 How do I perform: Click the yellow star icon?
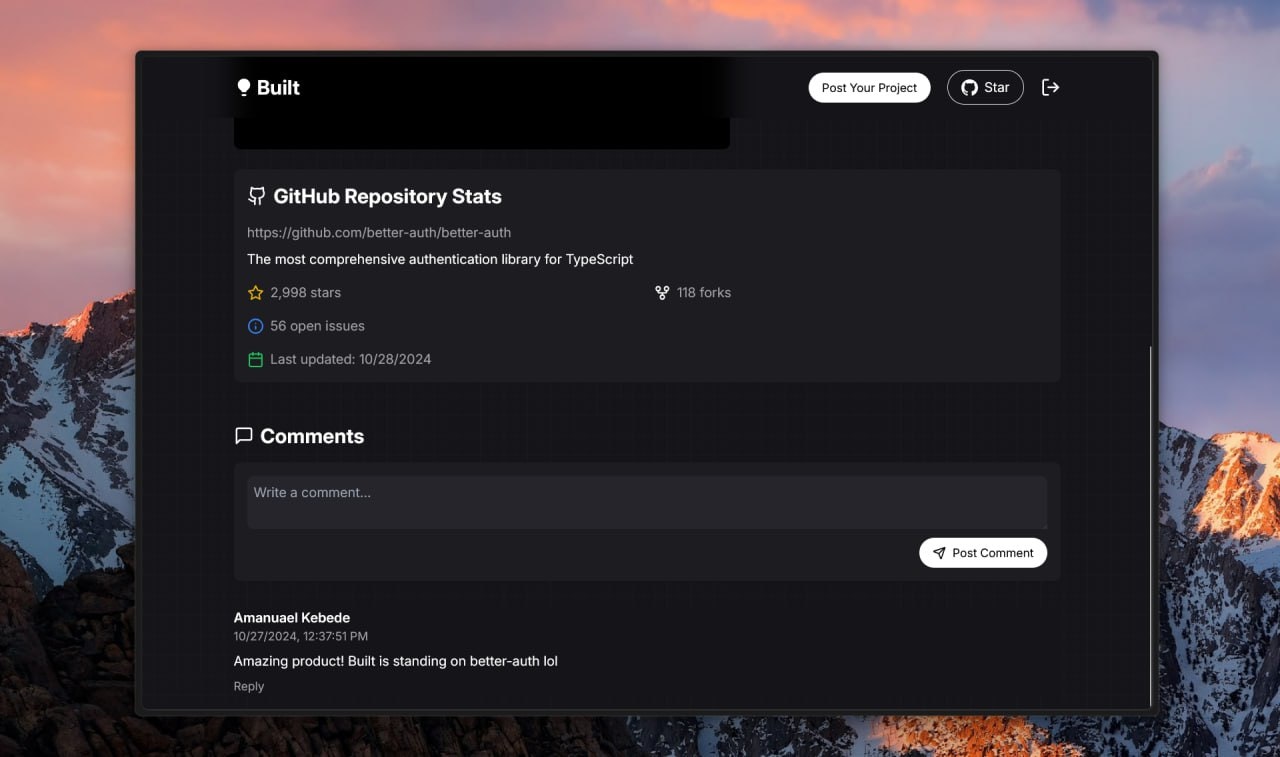coord(255,293)
